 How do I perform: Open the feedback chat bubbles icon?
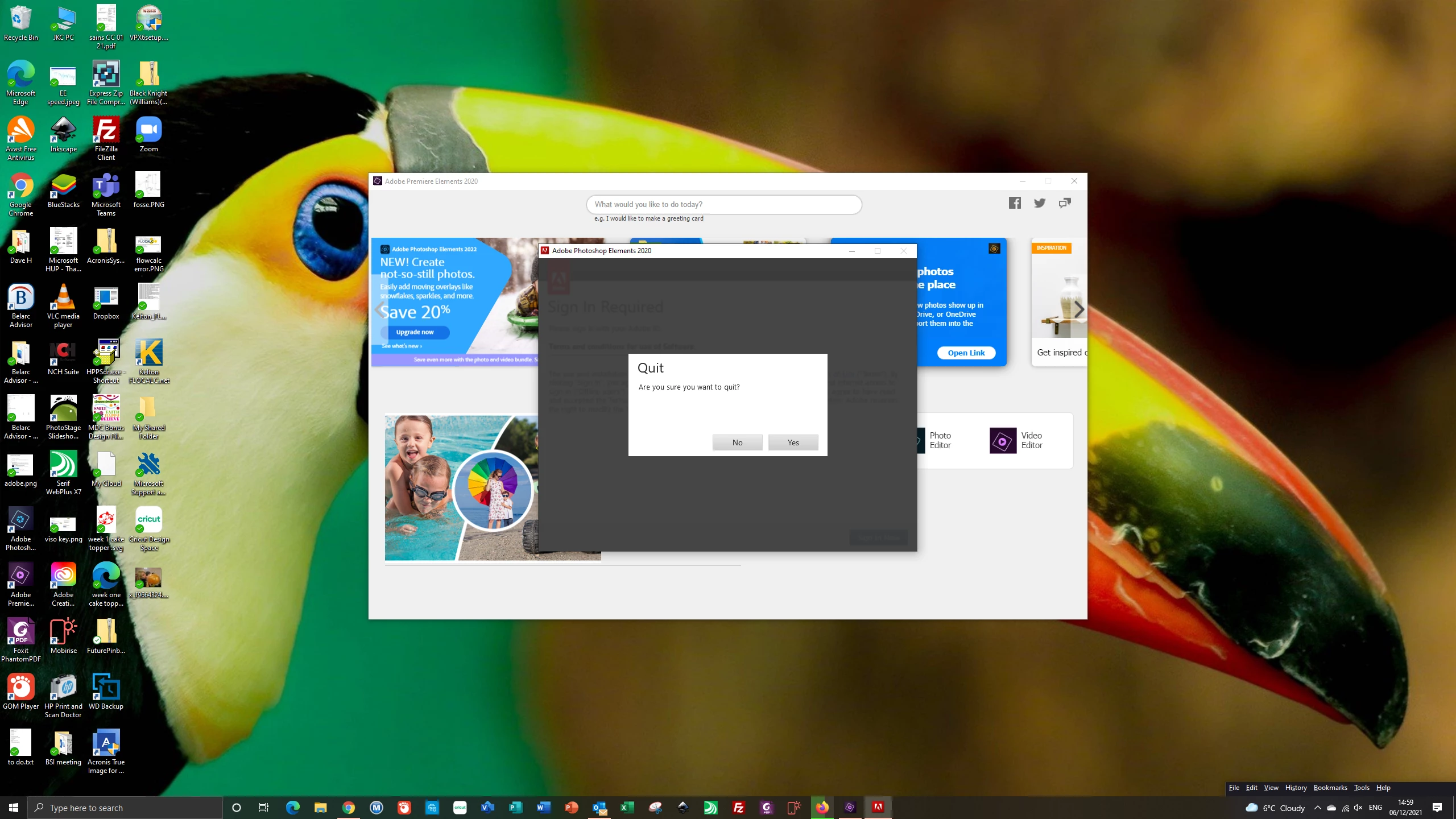coord(1065,203)
